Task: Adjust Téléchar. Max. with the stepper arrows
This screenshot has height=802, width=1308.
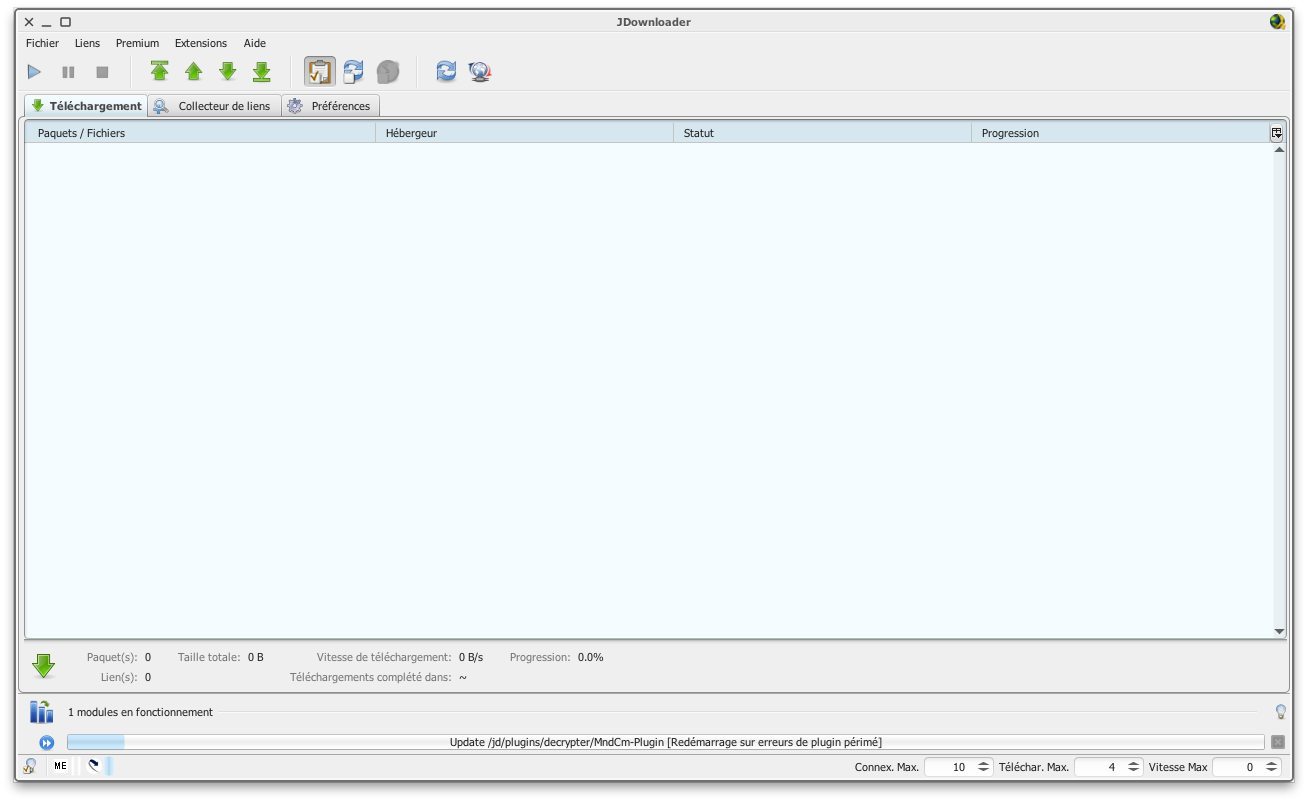Action: pos(1133,767)
